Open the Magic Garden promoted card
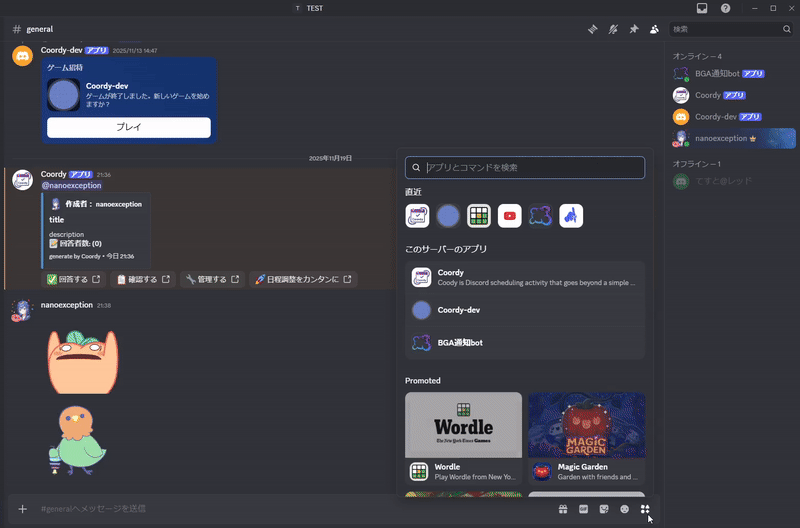This screenshot has width=800, height=528. pyautogui.click(x=587, y=438)
